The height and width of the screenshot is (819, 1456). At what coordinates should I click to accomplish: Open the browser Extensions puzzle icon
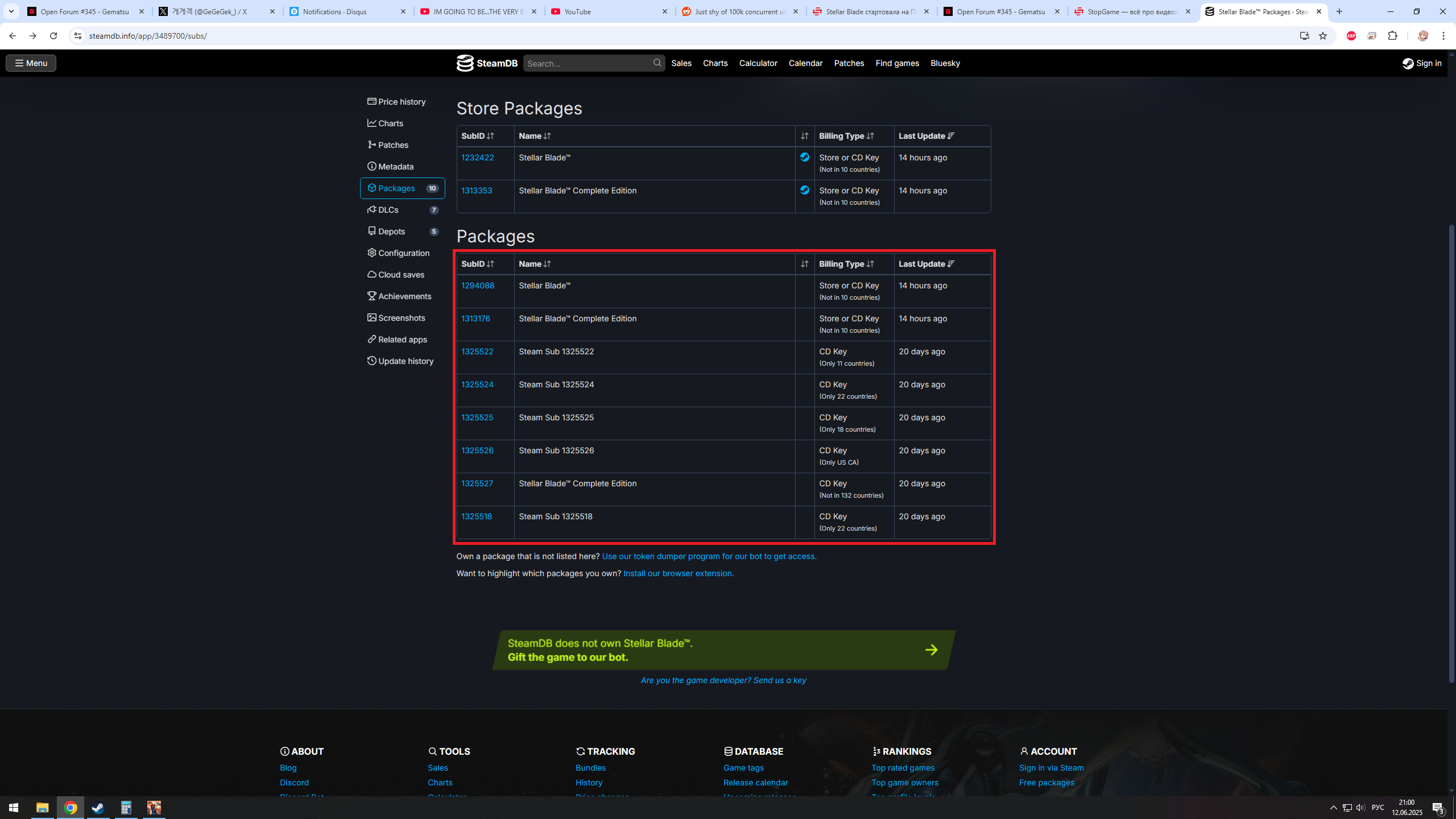[x=1393, y=36]
